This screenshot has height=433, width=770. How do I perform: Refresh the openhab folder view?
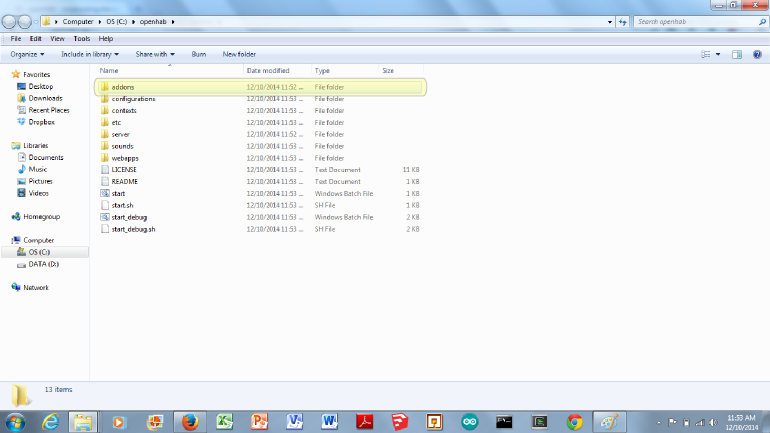622,22
